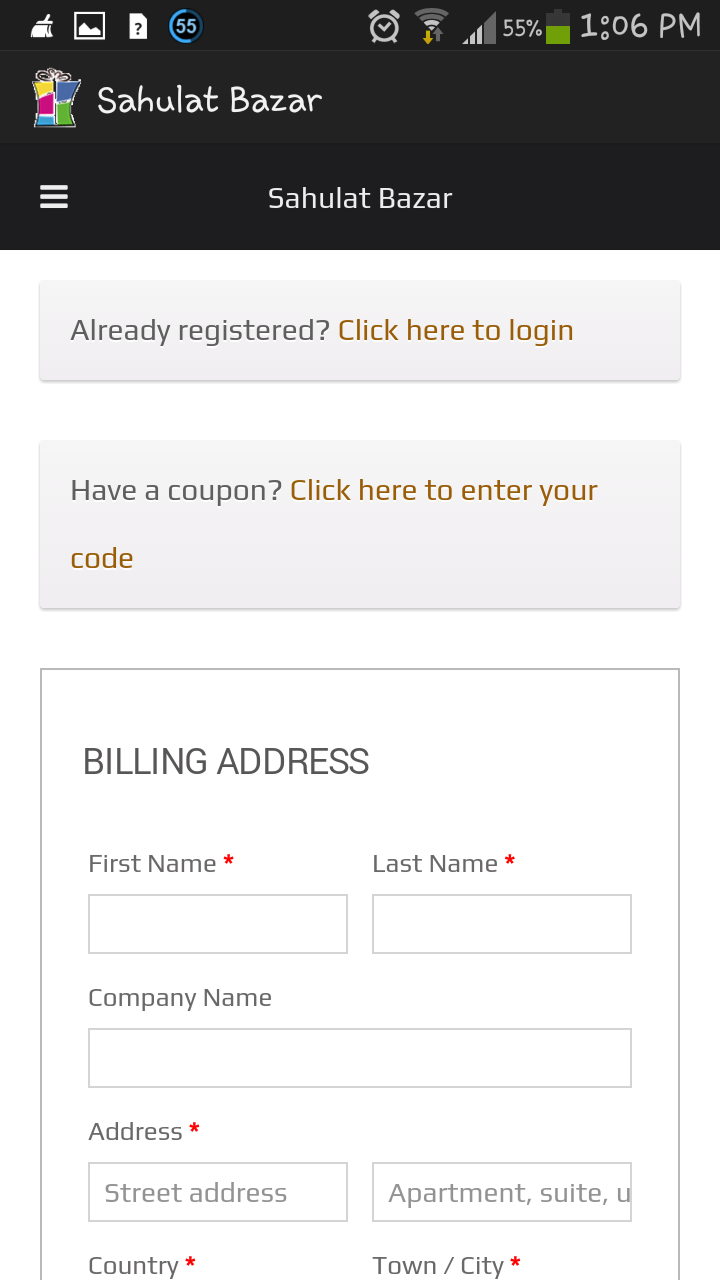Focus the Last Name field
The height and width of the screenshot is (1280, 720).
pyautogui.click(x=502, y=924)
